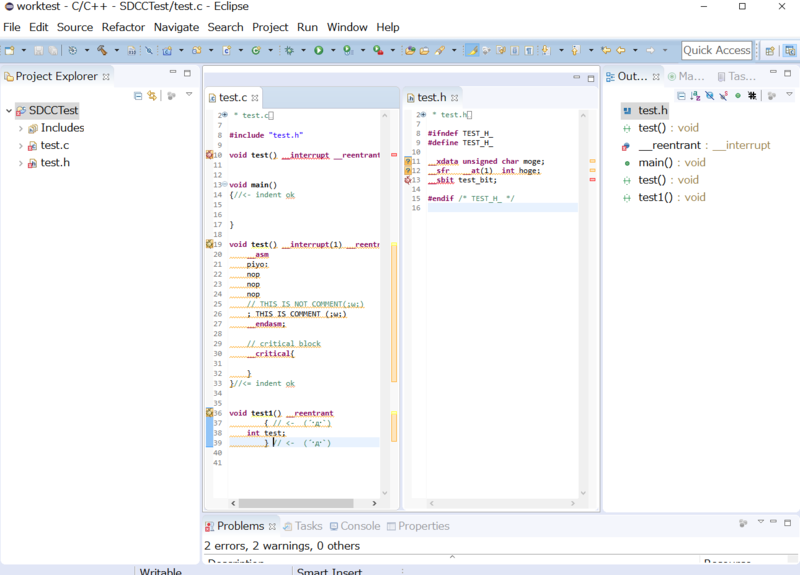Open Project Explorer View Menu triangle
The height and width of the screenshot is (575, 800).
[189, 94]
